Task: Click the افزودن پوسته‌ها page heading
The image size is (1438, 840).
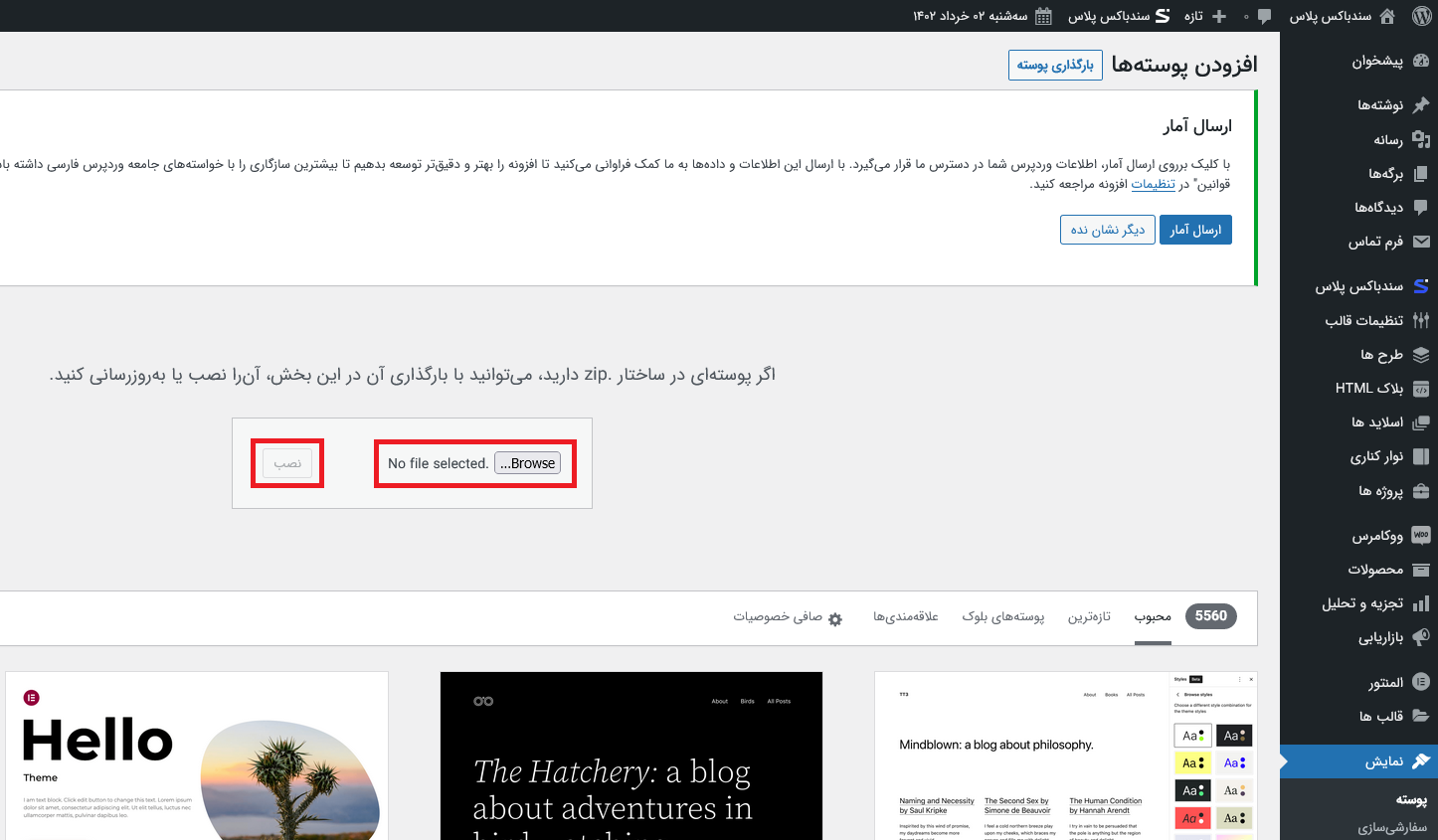Action: pos(1184,65)
